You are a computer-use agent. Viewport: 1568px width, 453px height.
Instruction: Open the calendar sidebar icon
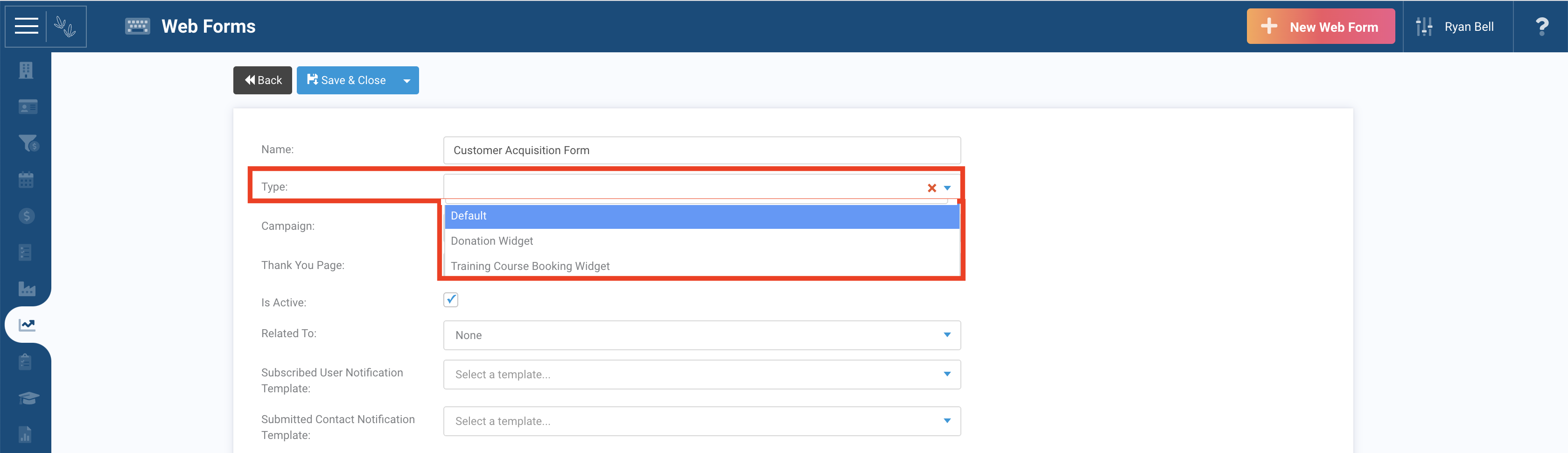coord(26,180)
